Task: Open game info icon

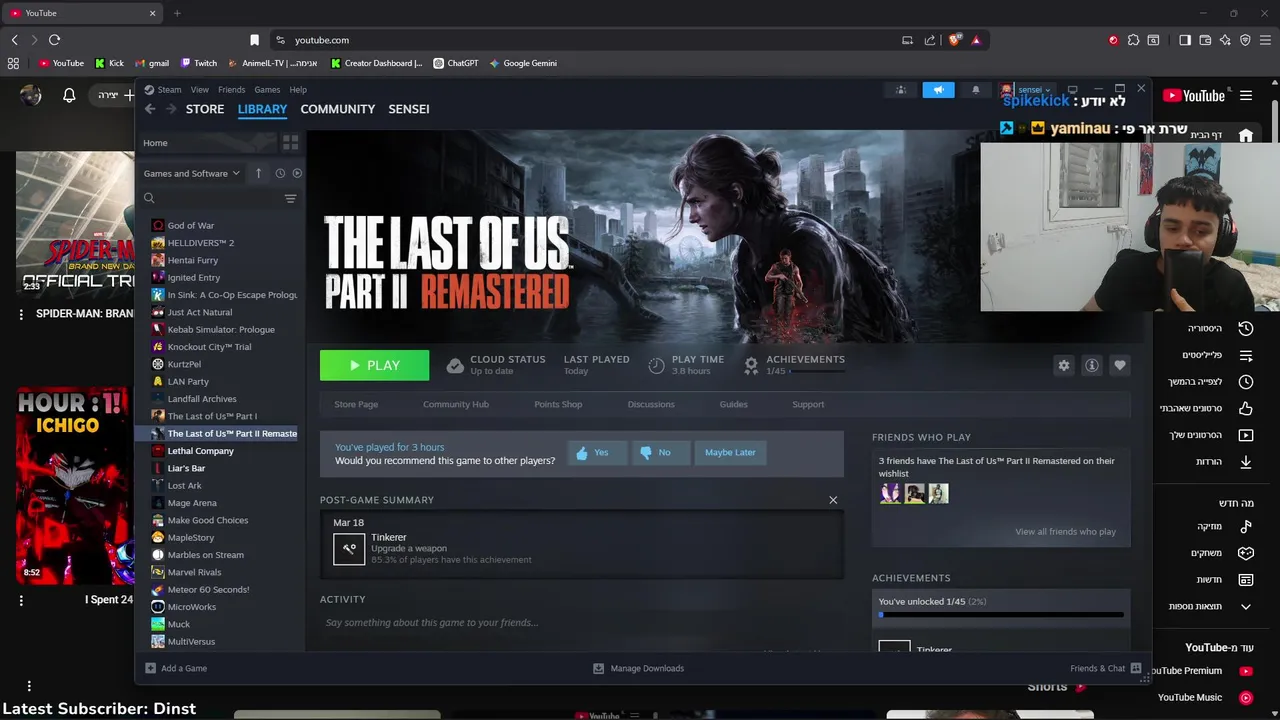Action: coord(1092,366)
